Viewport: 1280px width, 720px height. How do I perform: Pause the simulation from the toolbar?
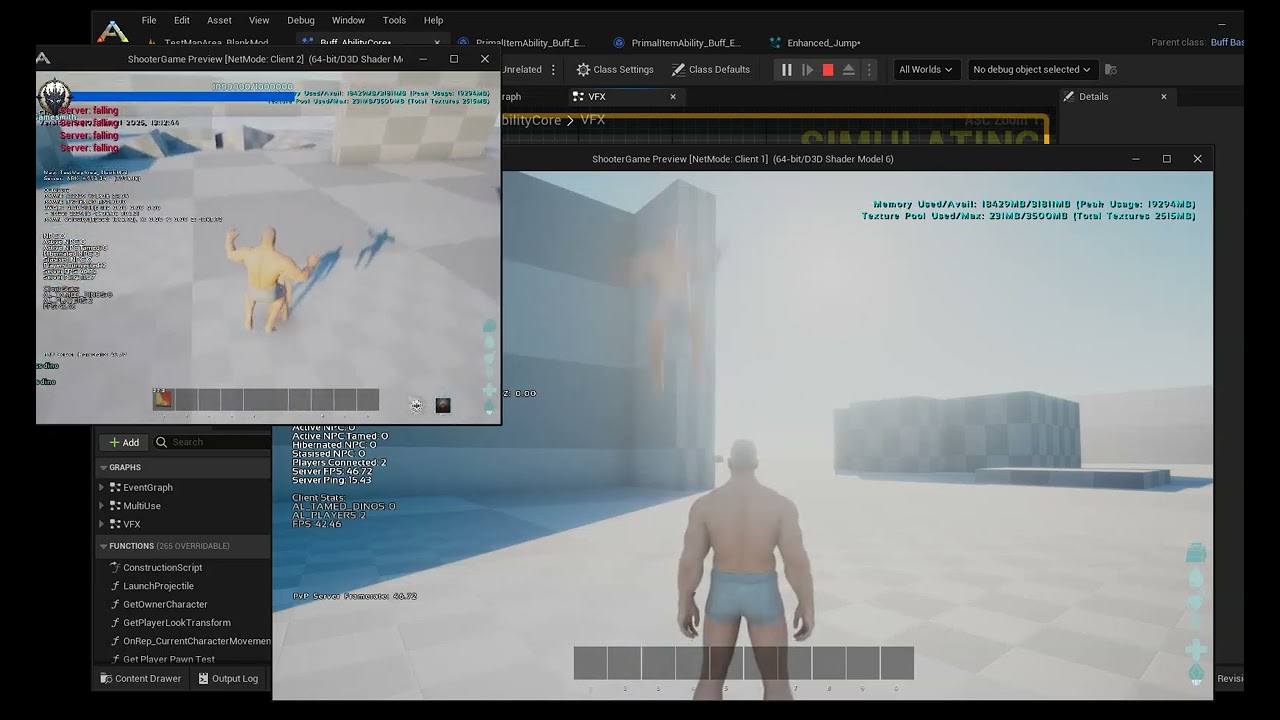pos(786,70)
